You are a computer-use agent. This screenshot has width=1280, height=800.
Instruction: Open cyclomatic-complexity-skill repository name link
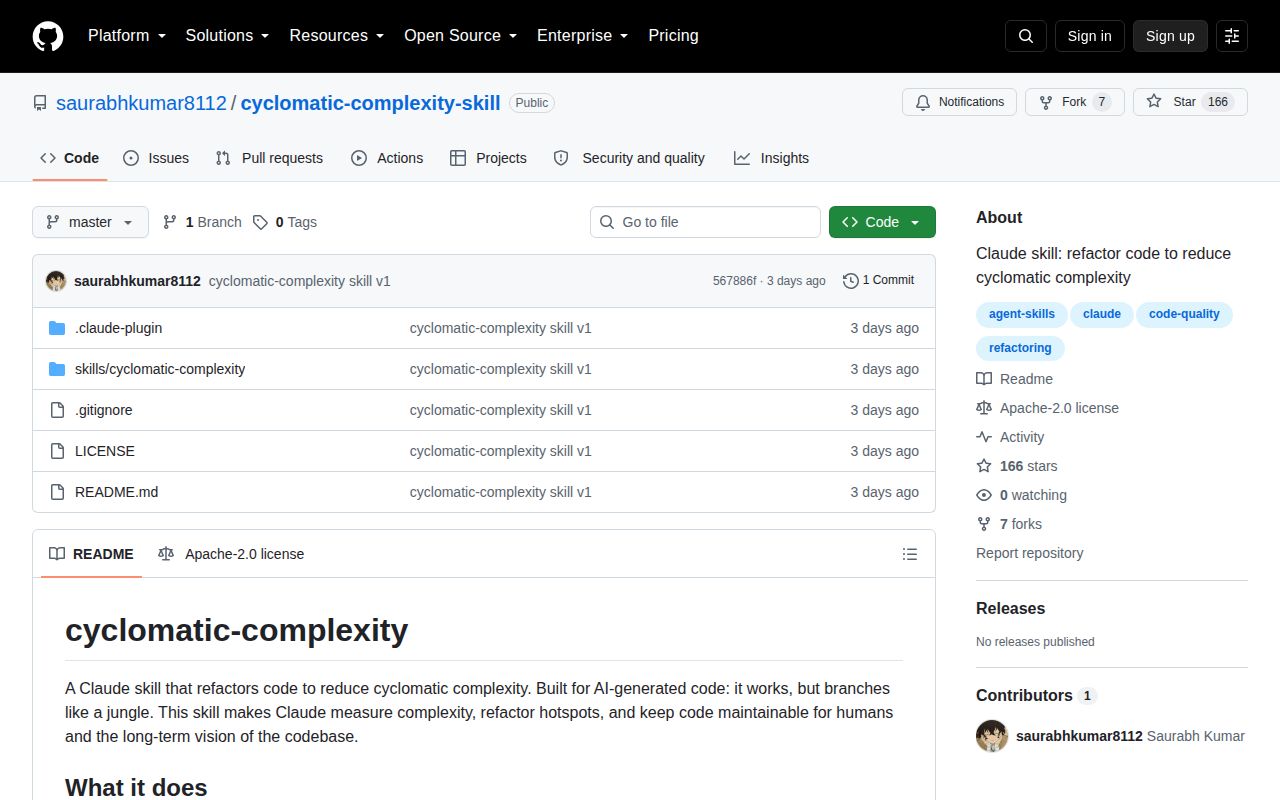tap(370, 103)
